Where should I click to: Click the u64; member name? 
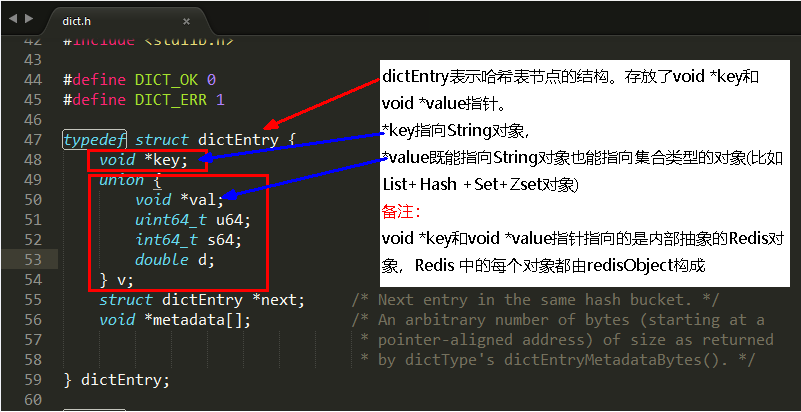(234, 220)
